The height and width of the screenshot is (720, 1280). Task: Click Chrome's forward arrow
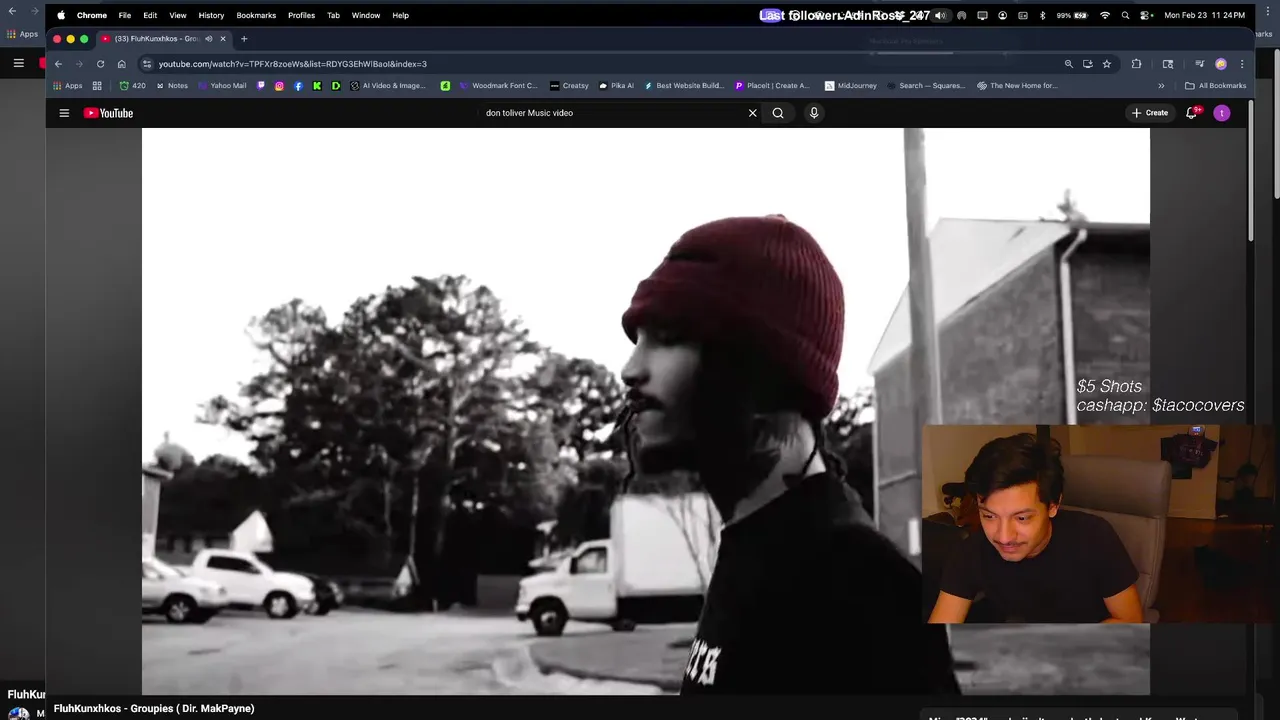79,64
